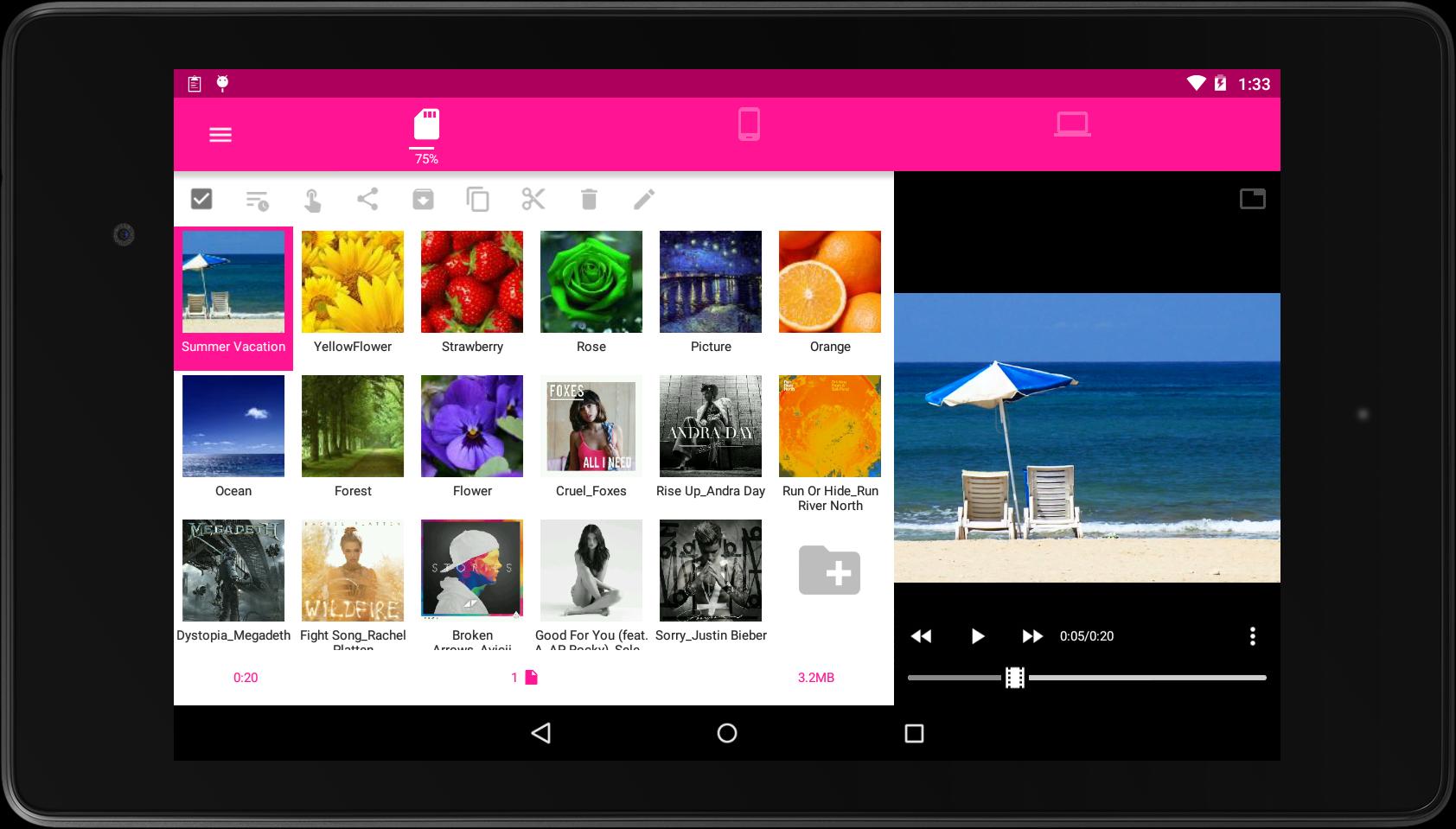Click the copy icon in toolbar

tap(477, 200)
